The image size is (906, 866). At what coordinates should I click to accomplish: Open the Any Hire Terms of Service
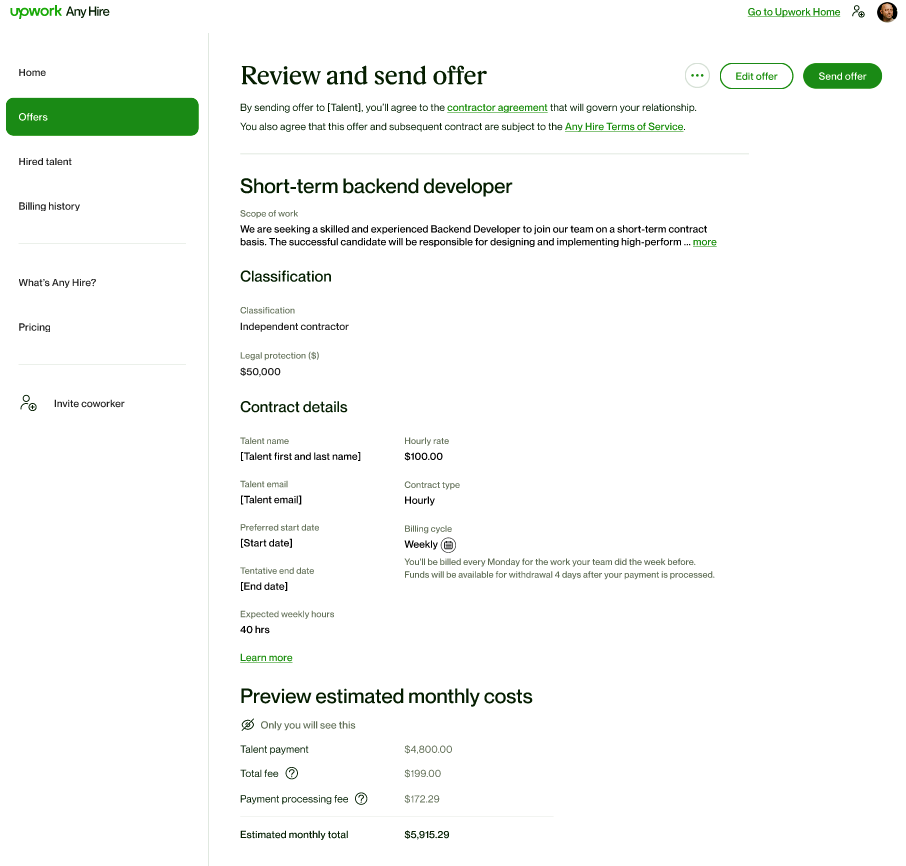(x=624, y=127)
